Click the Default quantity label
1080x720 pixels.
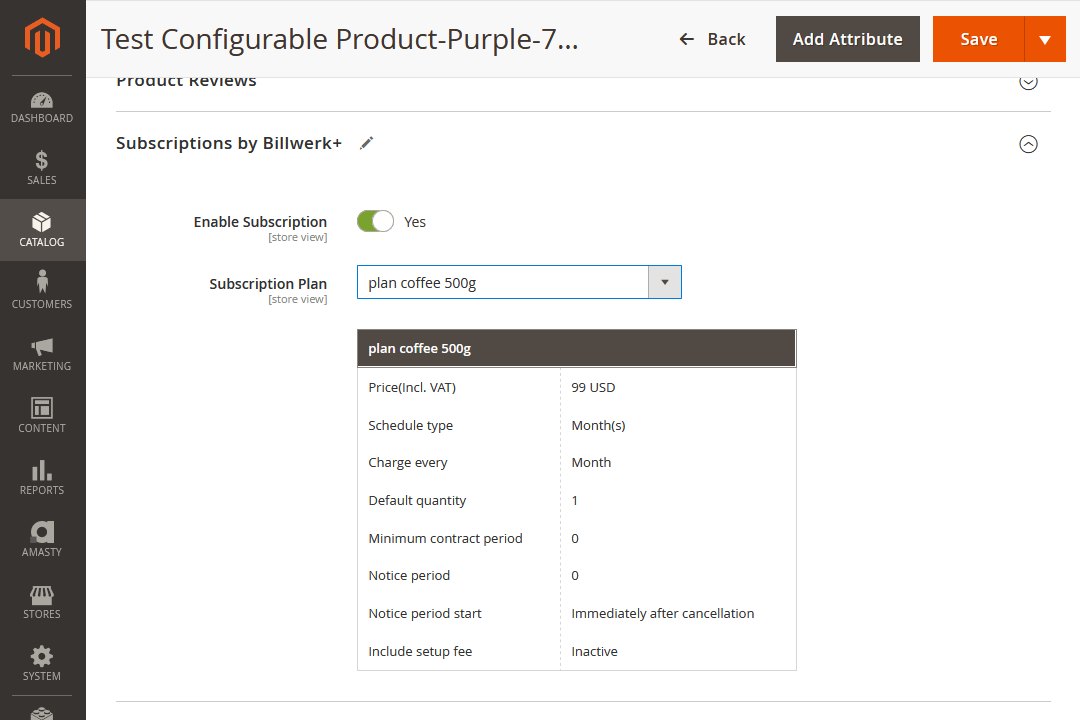pyautogui.click(x=417, y=500)
